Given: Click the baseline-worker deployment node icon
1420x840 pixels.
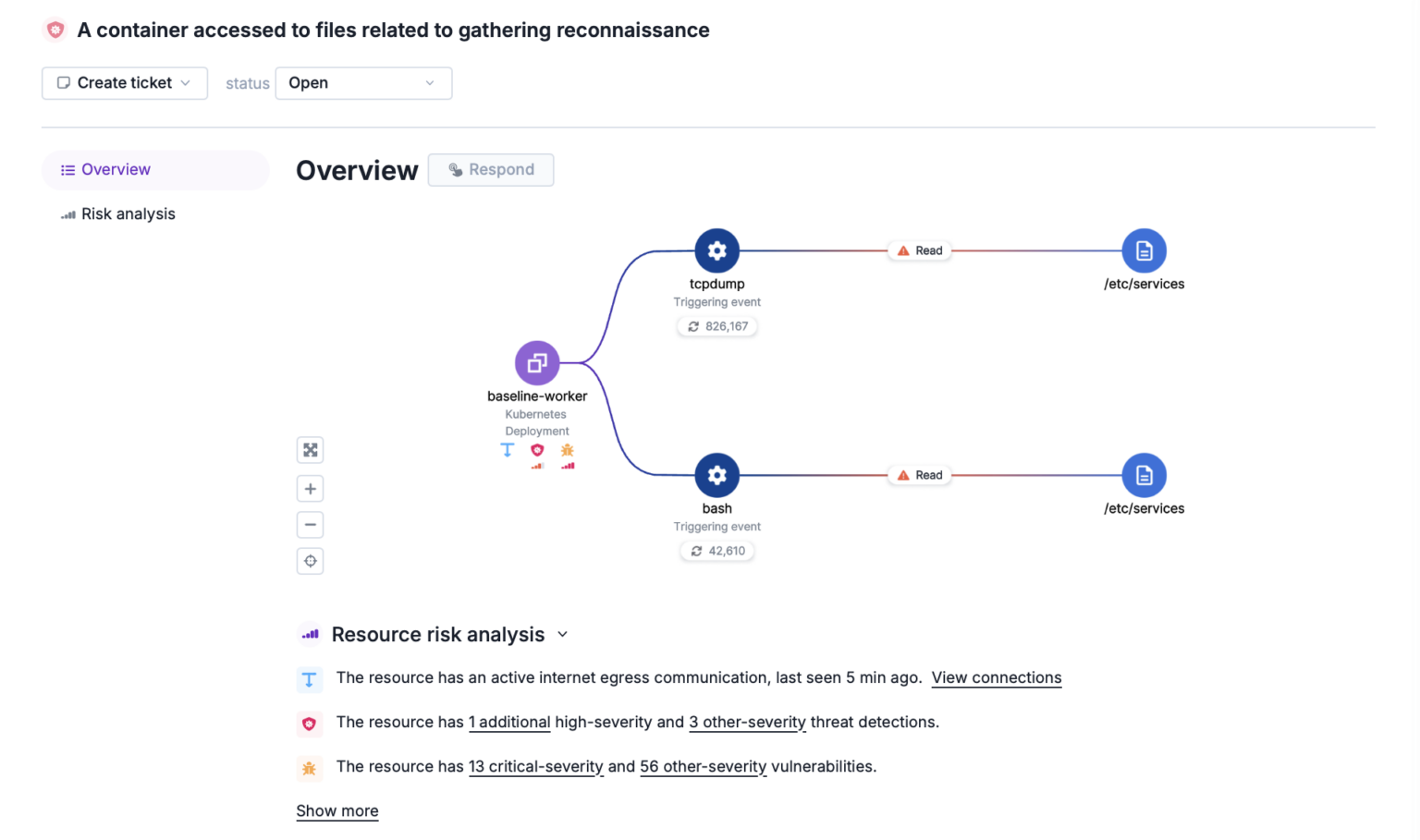Looking at the screenshot, I should point(537,363).
